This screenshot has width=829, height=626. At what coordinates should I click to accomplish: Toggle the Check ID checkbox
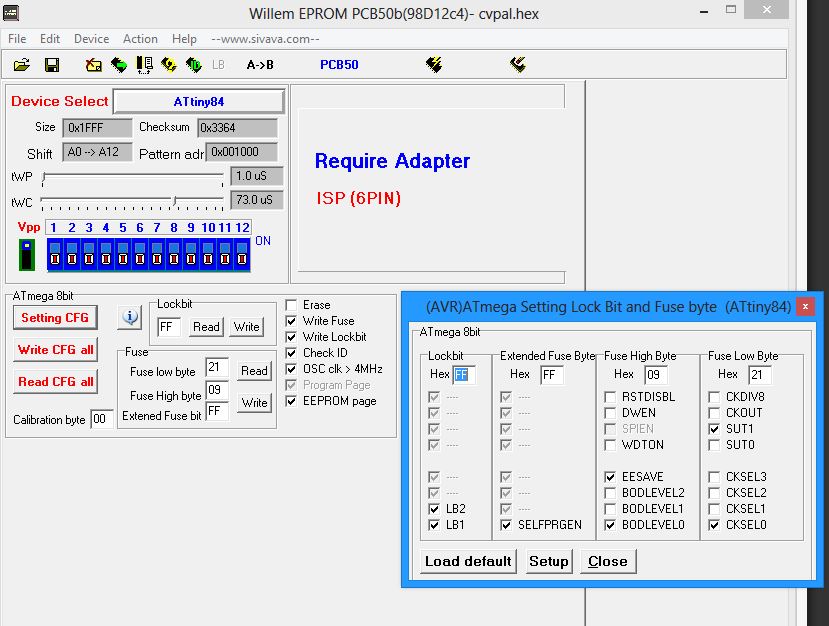[x=291, y=353]
